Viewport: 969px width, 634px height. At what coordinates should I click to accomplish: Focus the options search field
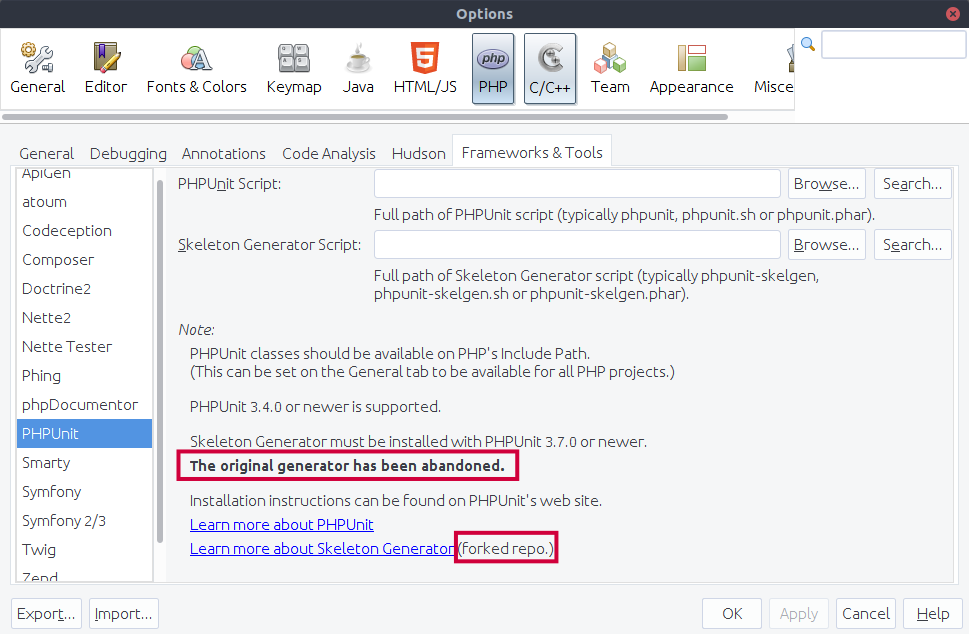click(894, 44)
